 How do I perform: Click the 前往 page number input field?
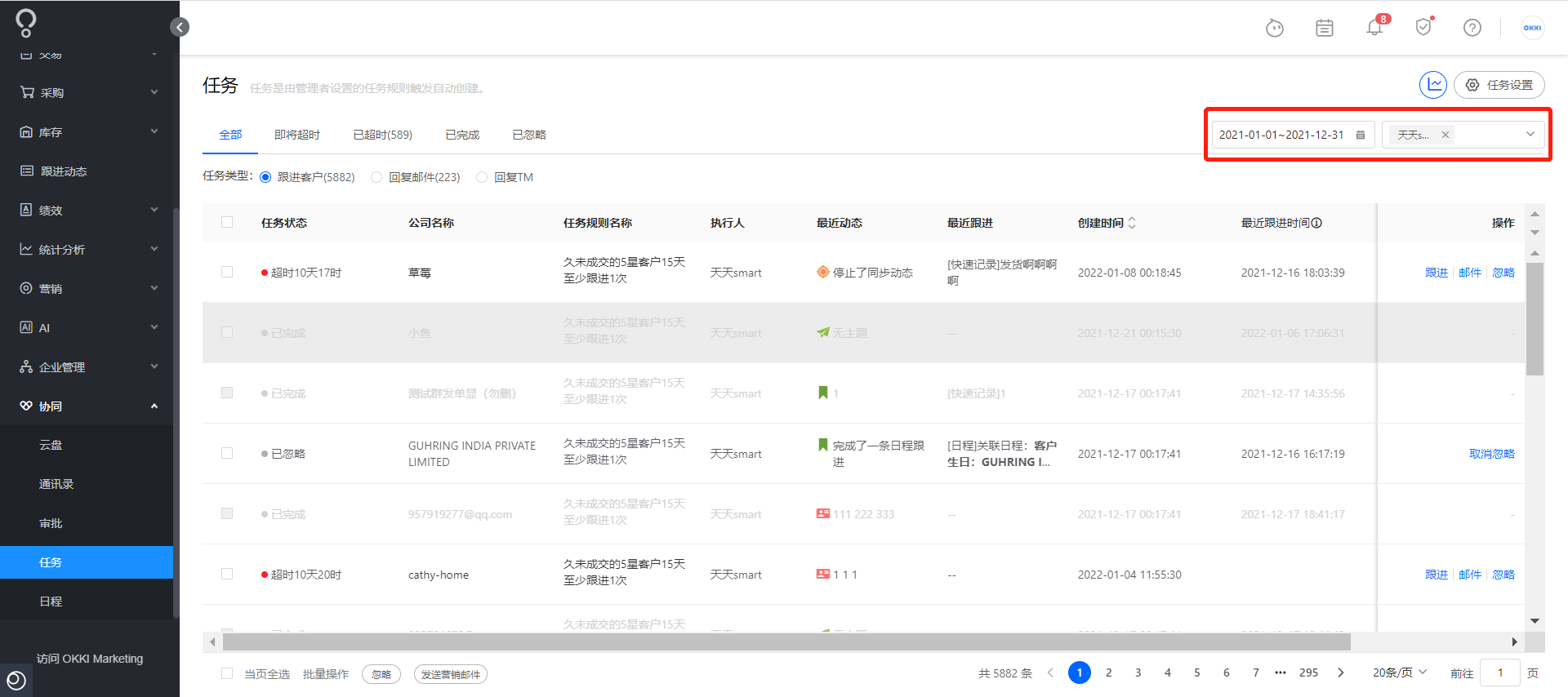click(x=1499, y=673)
